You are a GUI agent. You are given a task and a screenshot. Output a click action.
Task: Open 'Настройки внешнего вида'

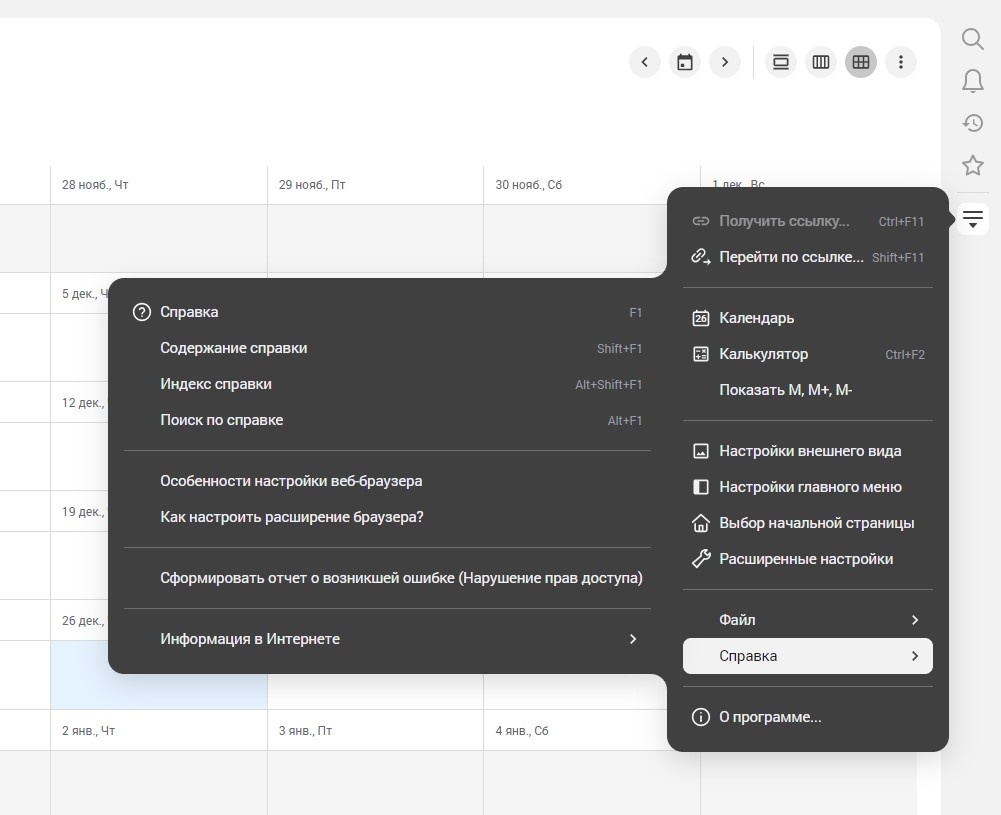click(808, 451)
